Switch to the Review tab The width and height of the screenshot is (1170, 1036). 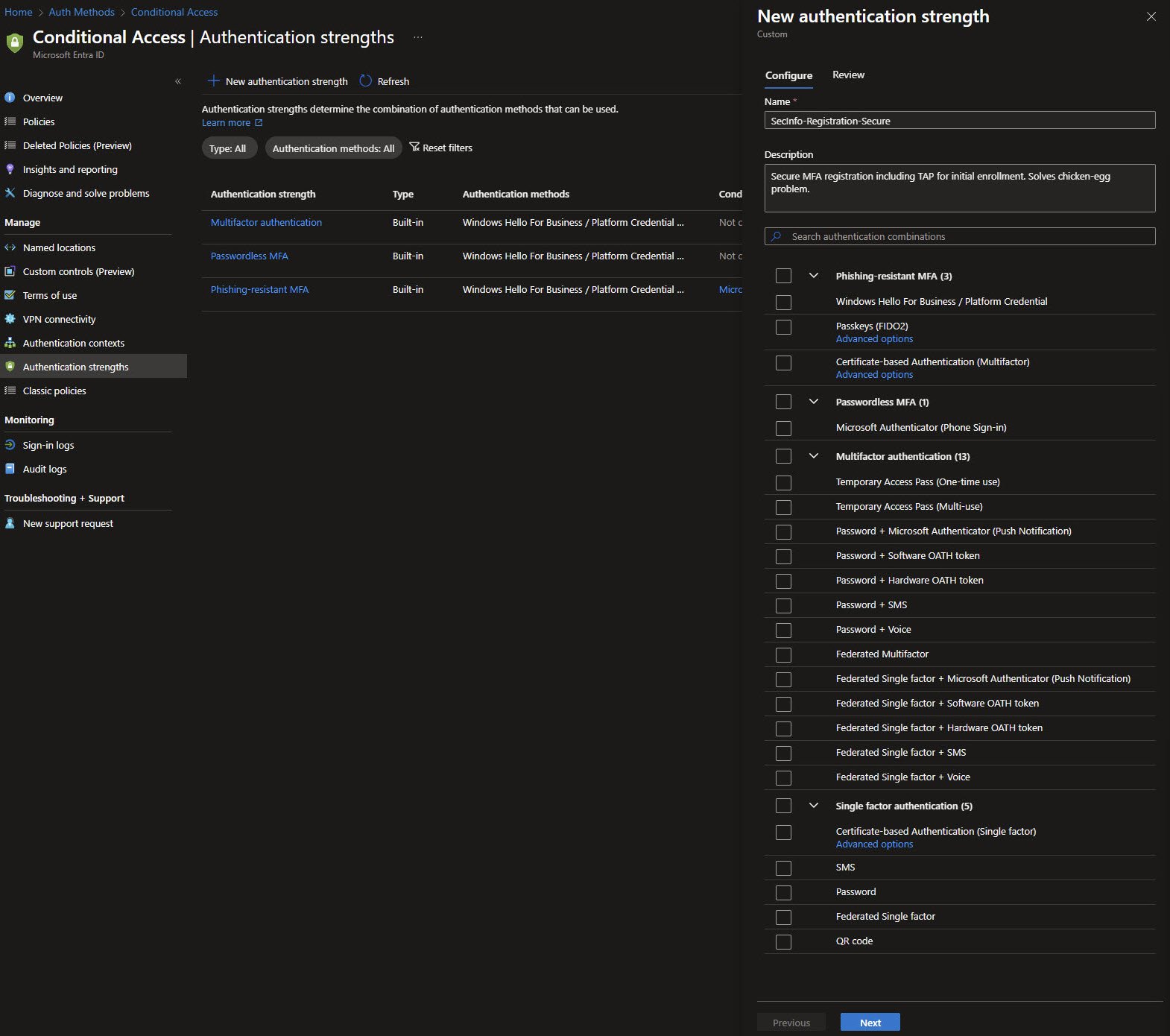tap(848, 75)
